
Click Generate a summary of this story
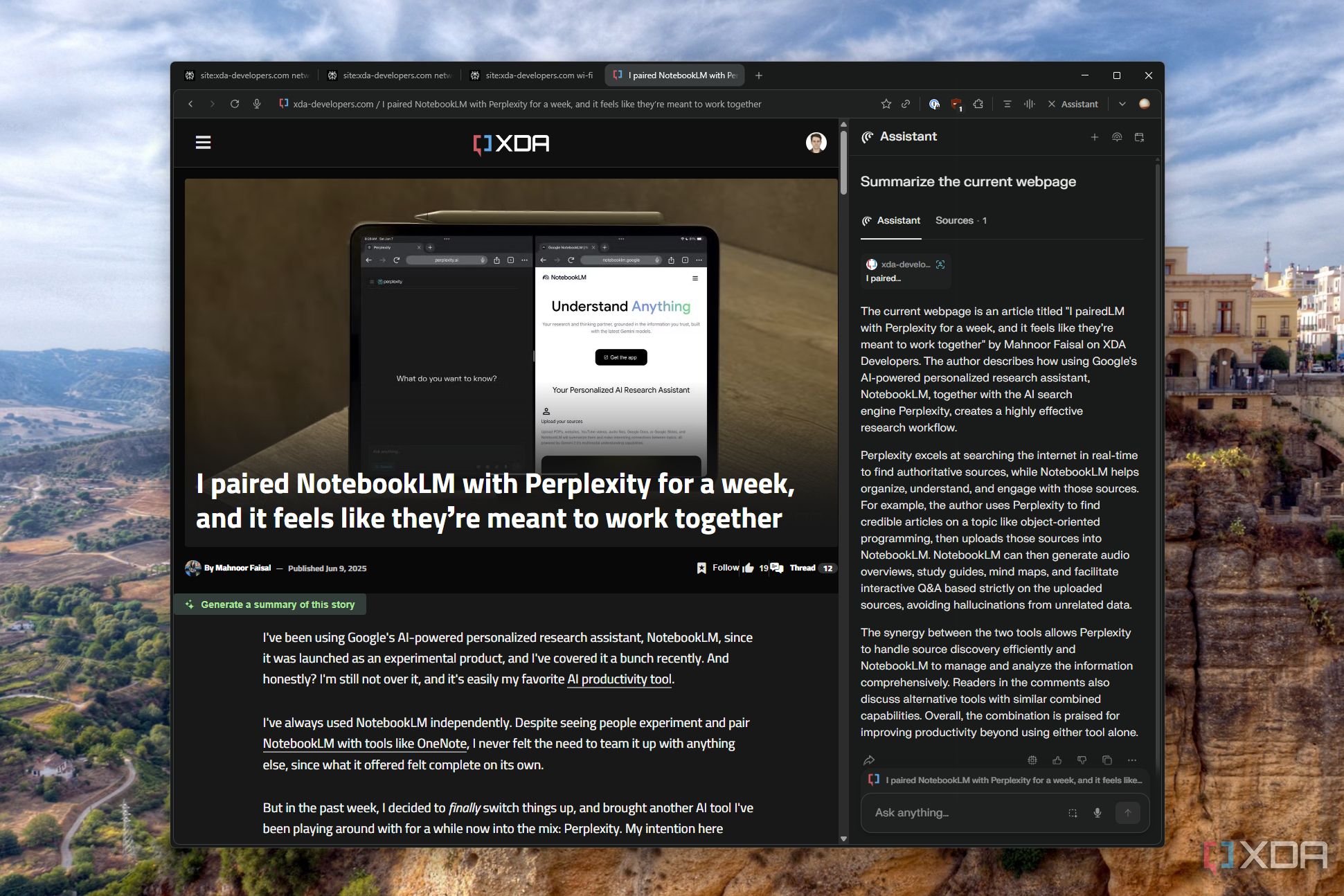coord(271,604)
